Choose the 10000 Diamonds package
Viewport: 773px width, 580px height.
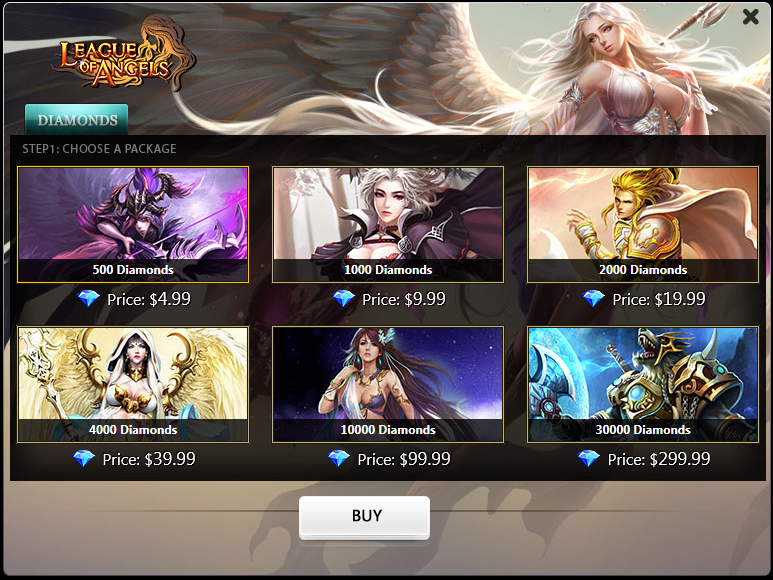point(388,384)
